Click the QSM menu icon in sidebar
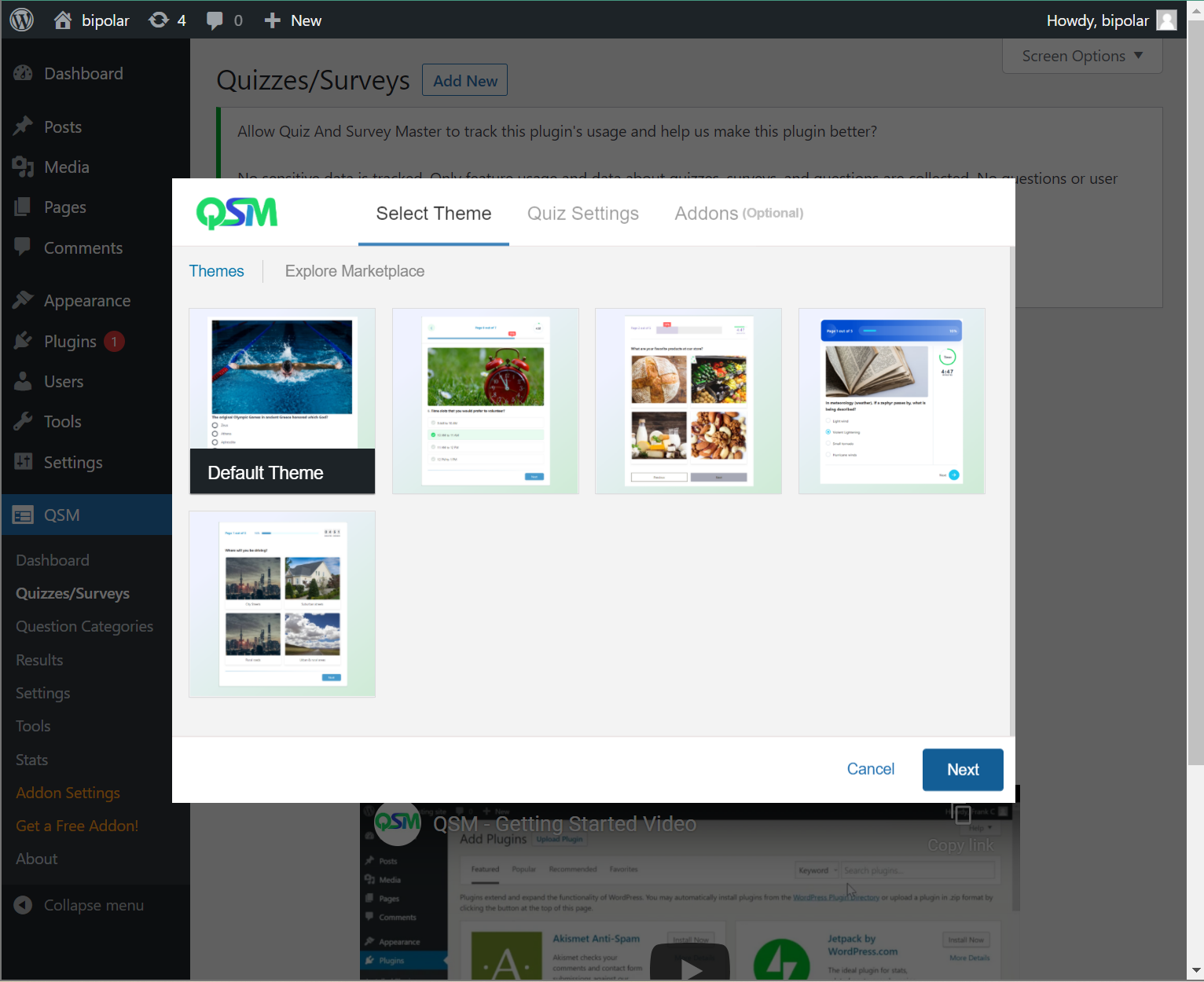Viewport: 1204px width, 982px height. pos(24,515)
